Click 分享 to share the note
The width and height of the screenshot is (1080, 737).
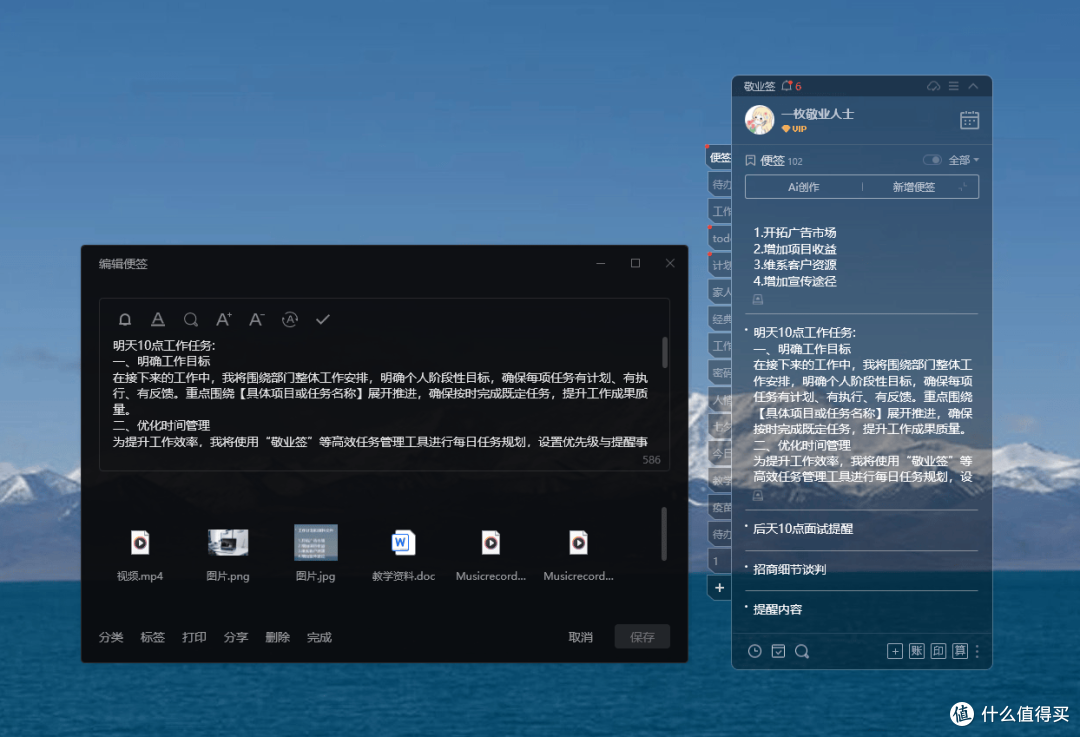[x=236, y=637]
